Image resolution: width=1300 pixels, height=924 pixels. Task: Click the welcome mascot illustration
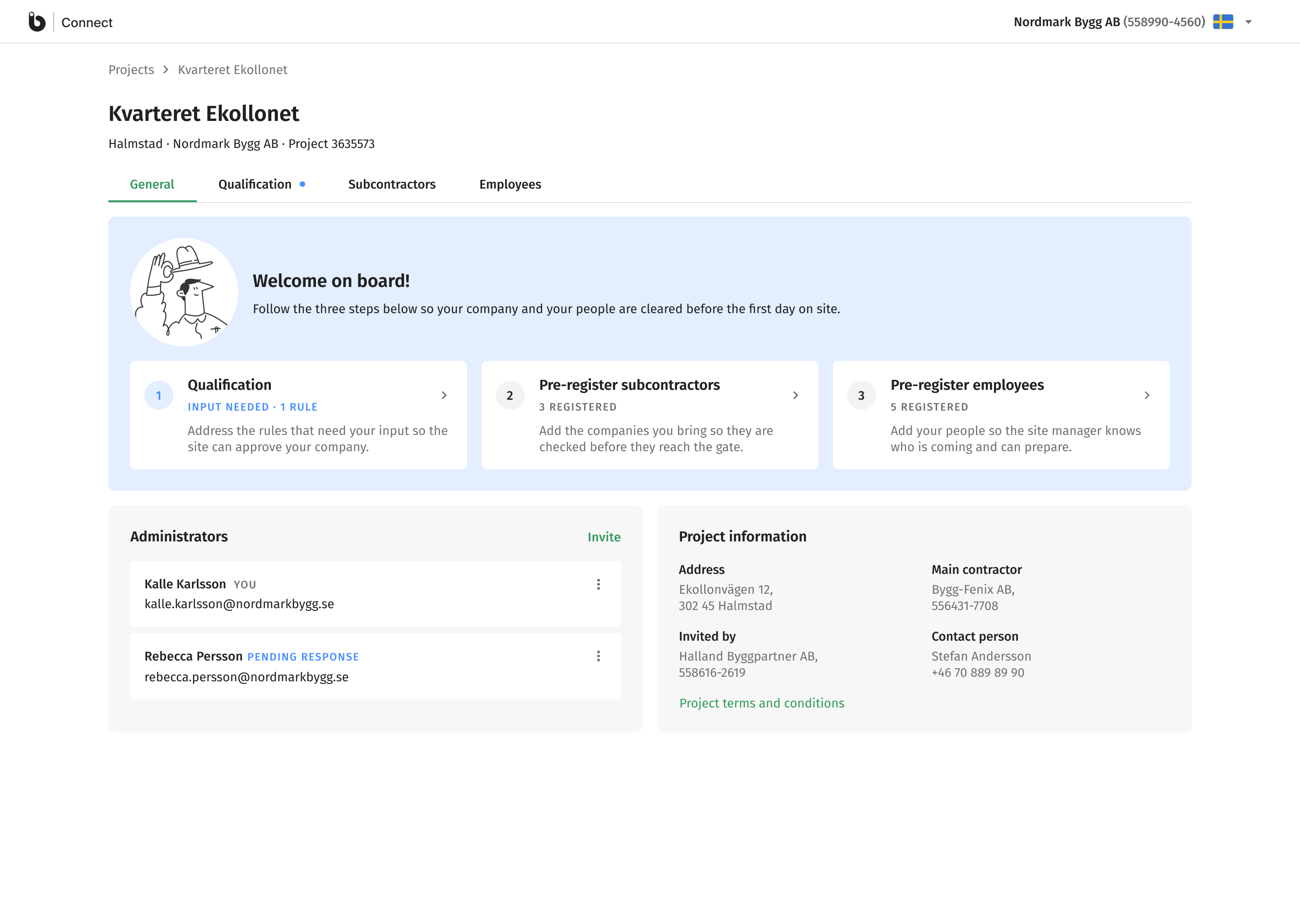click(184, 292)
